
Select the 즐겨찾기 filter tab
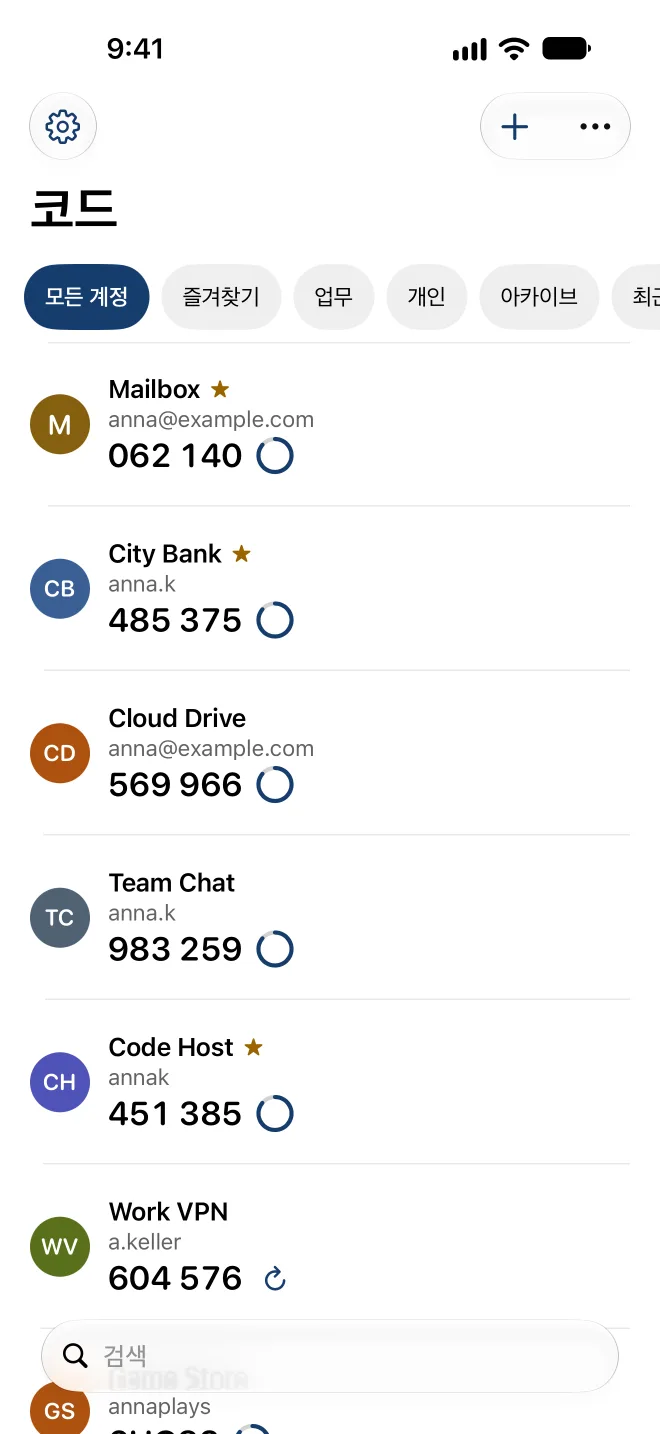221,297
